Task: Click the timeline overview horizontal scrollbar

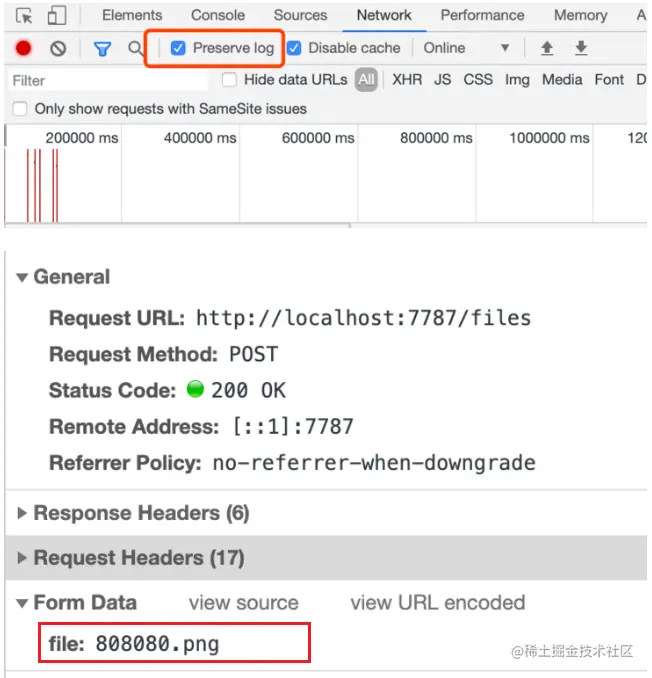Action: pos(177,225)
